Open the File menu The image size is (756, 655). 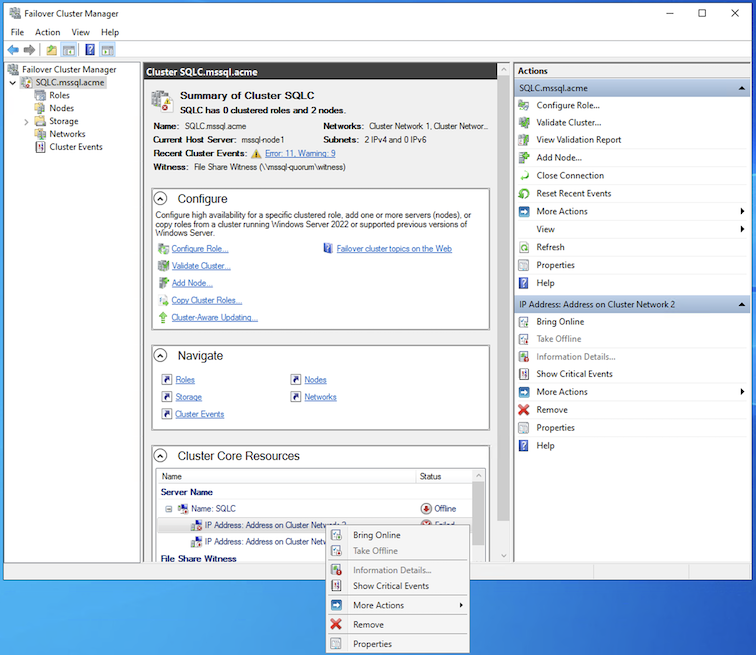coord(17,32)
